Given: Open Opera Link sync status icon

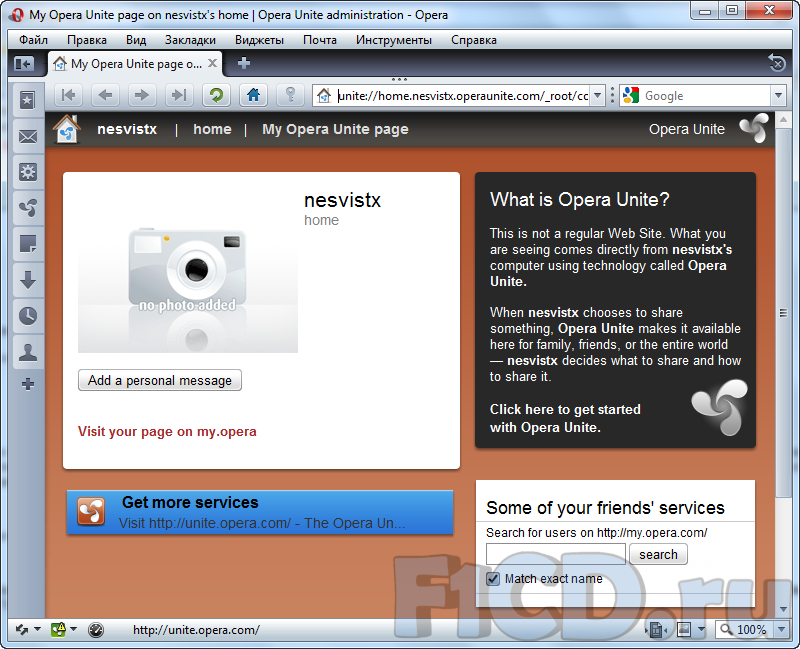Looking at the screenshot, I should [x=22, y=630].
